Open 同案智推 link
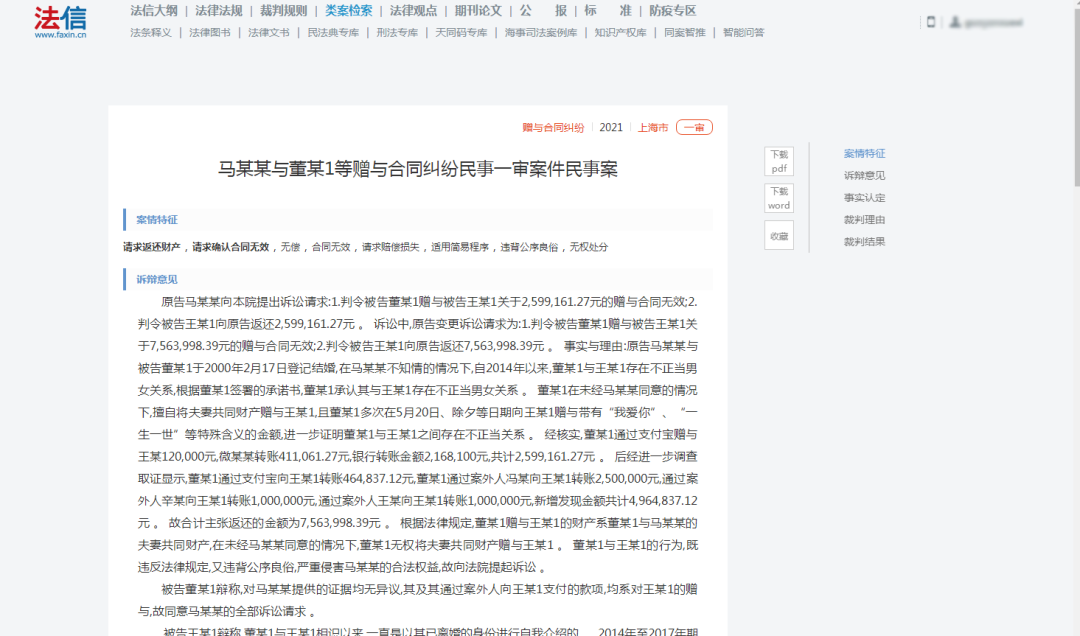This screenshot has height=636, width=1080. click(x=685, y=32)
